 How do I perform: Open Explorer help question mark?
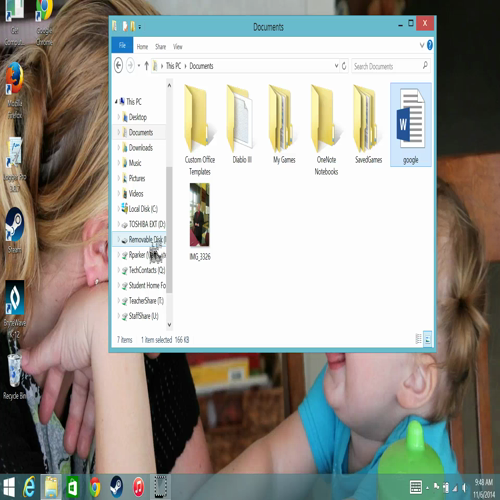coord(430,45)
